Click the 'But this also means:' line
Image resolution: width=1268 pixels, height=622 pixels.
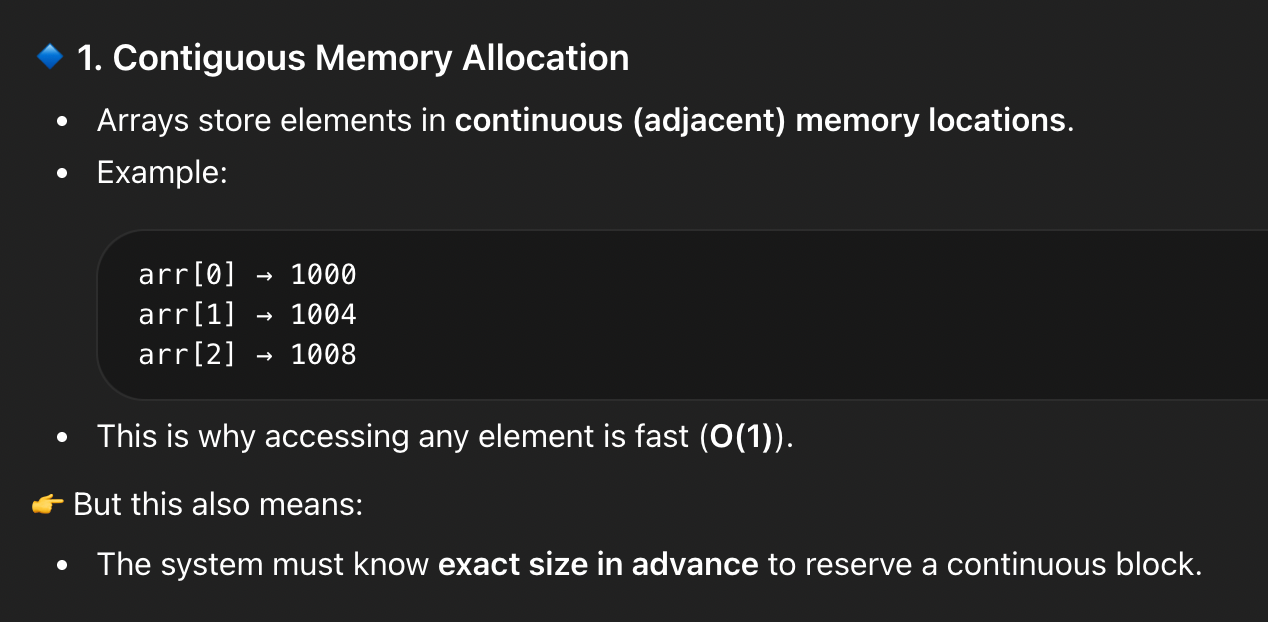click(x=217, y=504)
